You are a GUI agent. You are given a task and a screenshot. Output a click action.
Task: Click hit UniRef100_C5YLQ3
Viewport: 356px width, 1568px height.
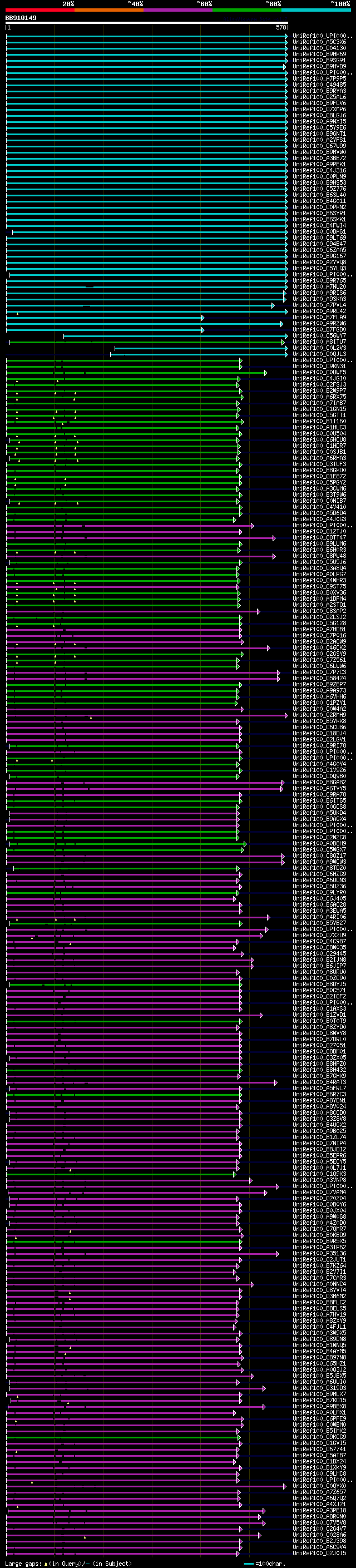pos(319,269)
